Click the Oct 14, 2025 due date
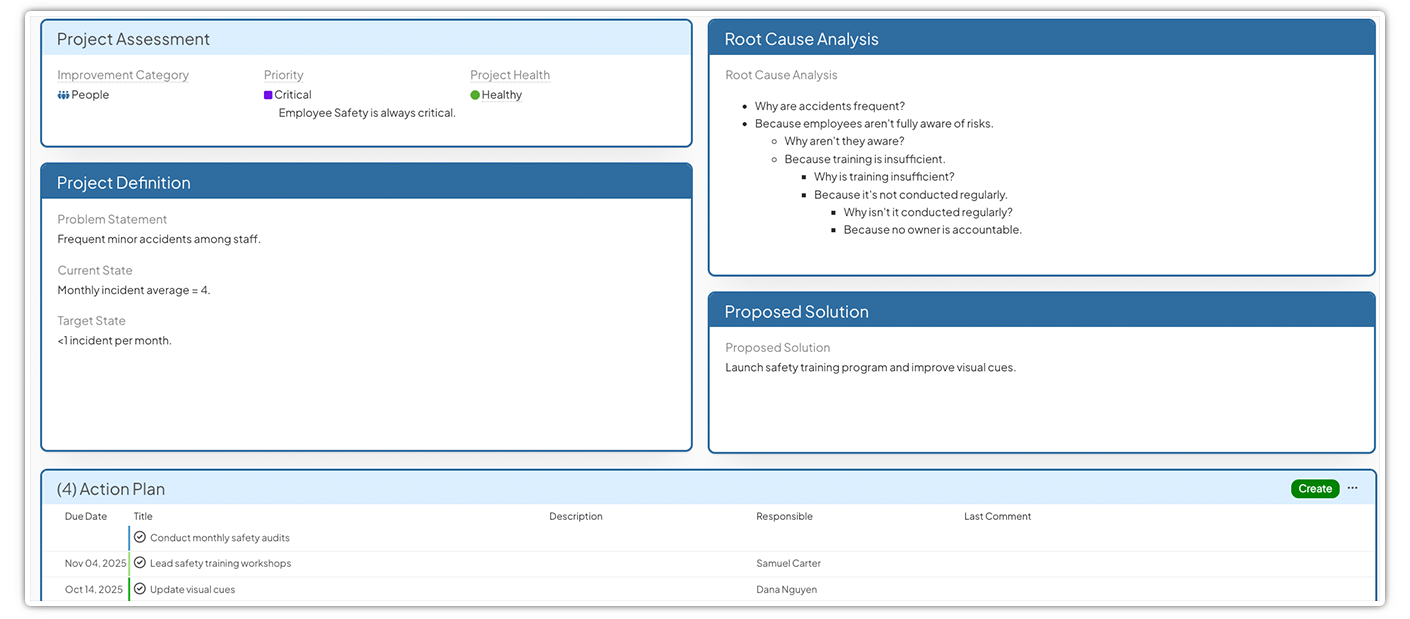This screenshot has width=1410, height=619. pos(94,590)
